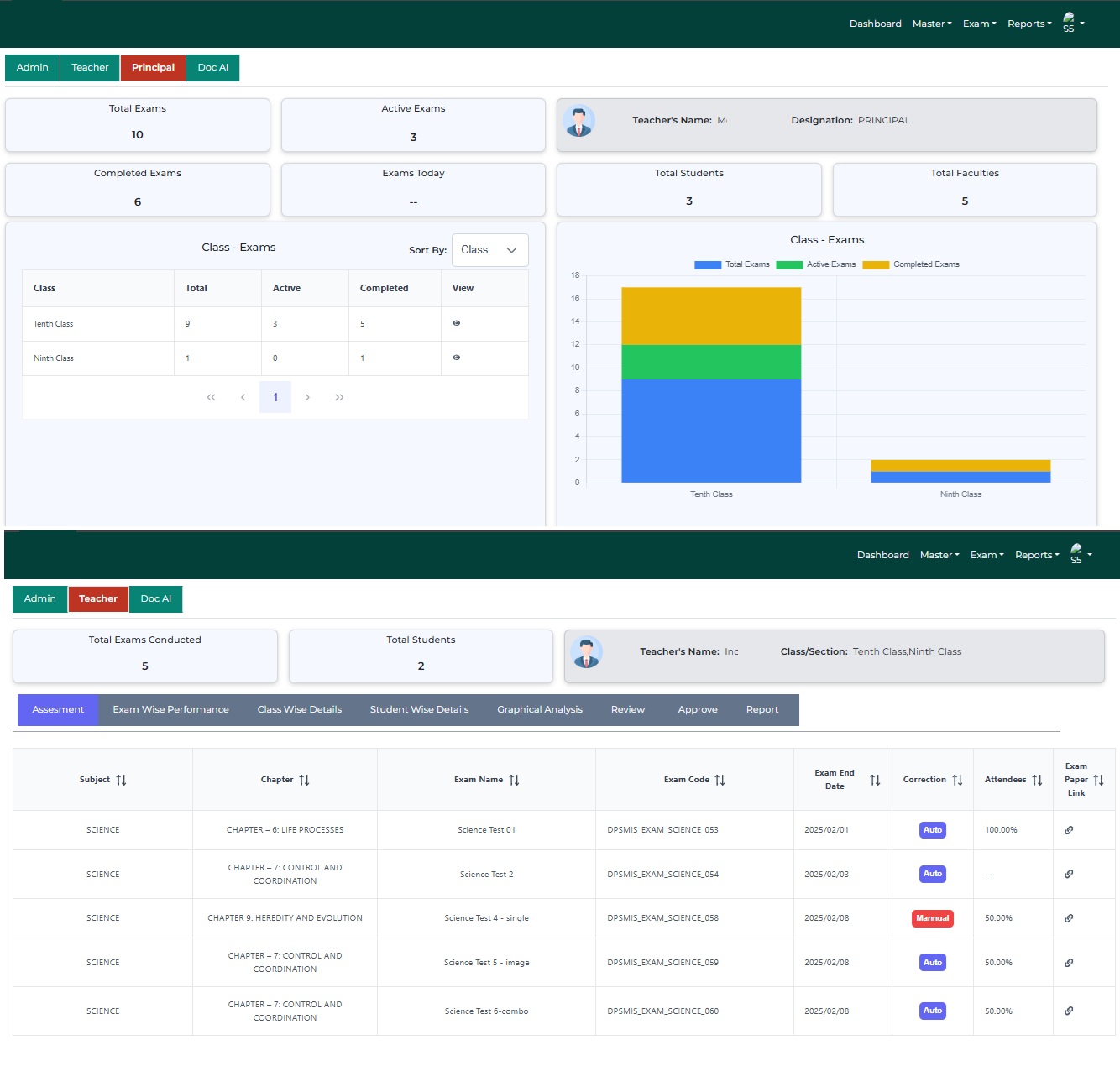Sort by Attendees column arrows
Viewport: 1120px width, 1066px height.
coord(1037,780)
